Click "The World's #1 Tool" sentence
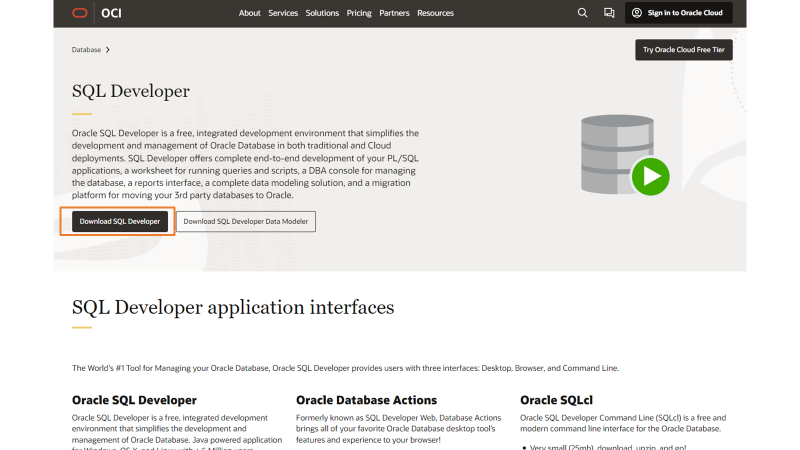800x450 pixels. (345, 368)
